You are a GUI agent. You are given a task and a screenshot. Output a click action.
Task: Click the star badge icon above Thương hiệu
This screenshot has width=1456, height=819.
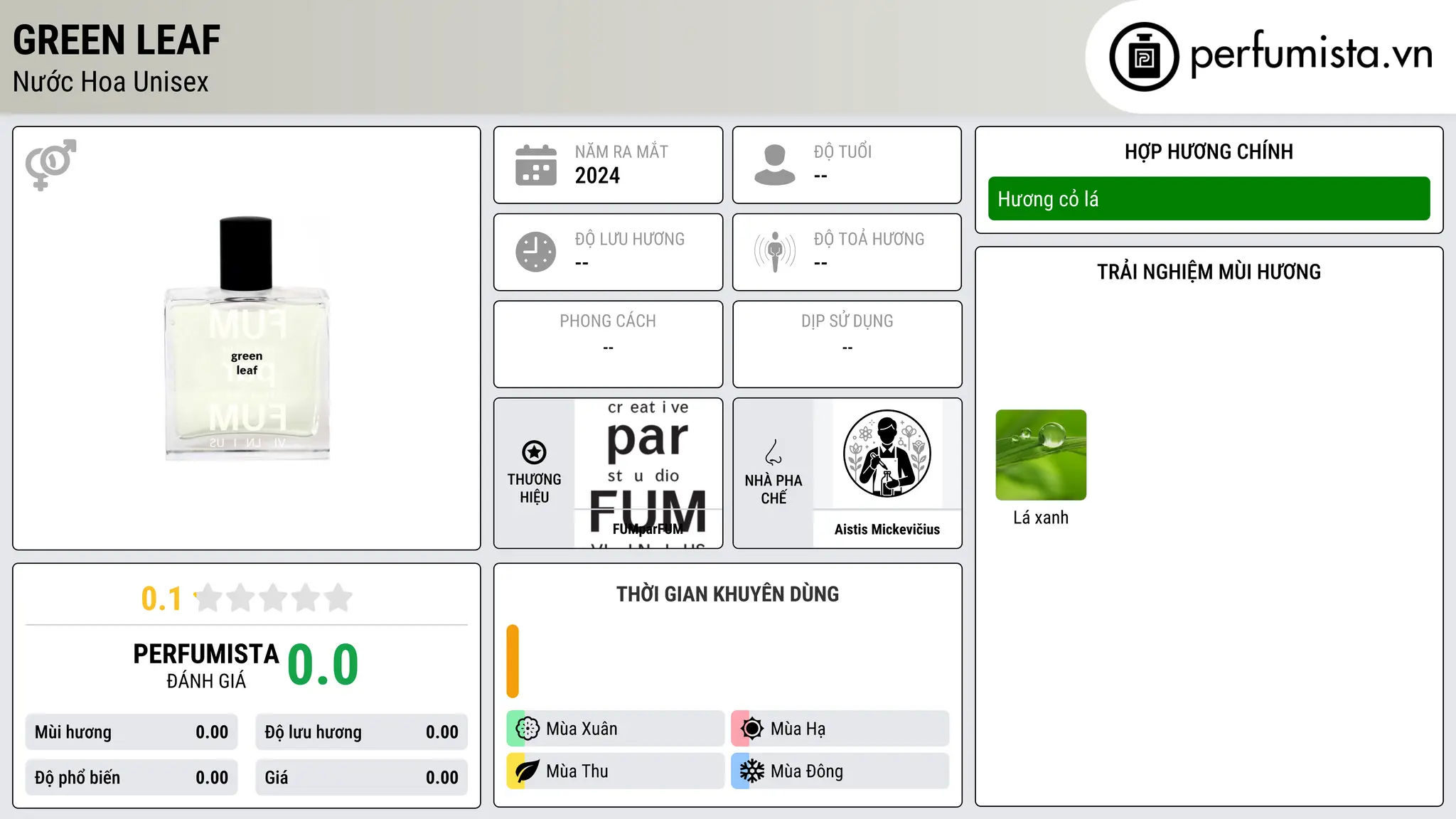pyautogui.click(x=534, y=452)
